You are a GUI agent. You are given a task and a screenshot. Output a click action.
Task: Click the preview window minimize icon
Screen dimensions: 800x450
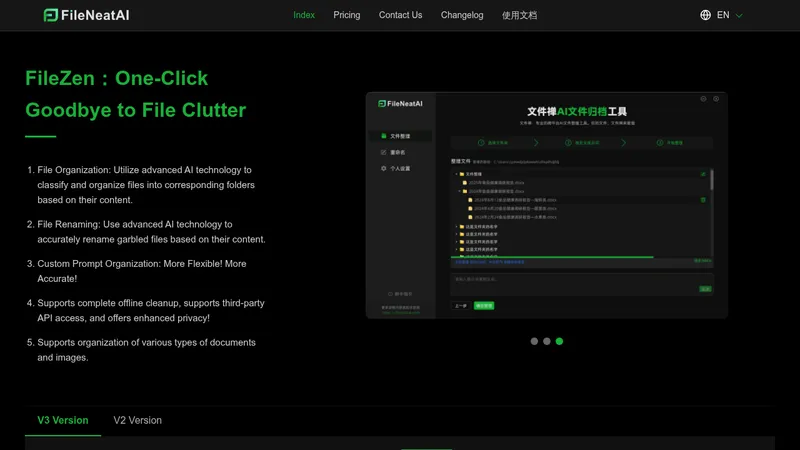(703, 99)
